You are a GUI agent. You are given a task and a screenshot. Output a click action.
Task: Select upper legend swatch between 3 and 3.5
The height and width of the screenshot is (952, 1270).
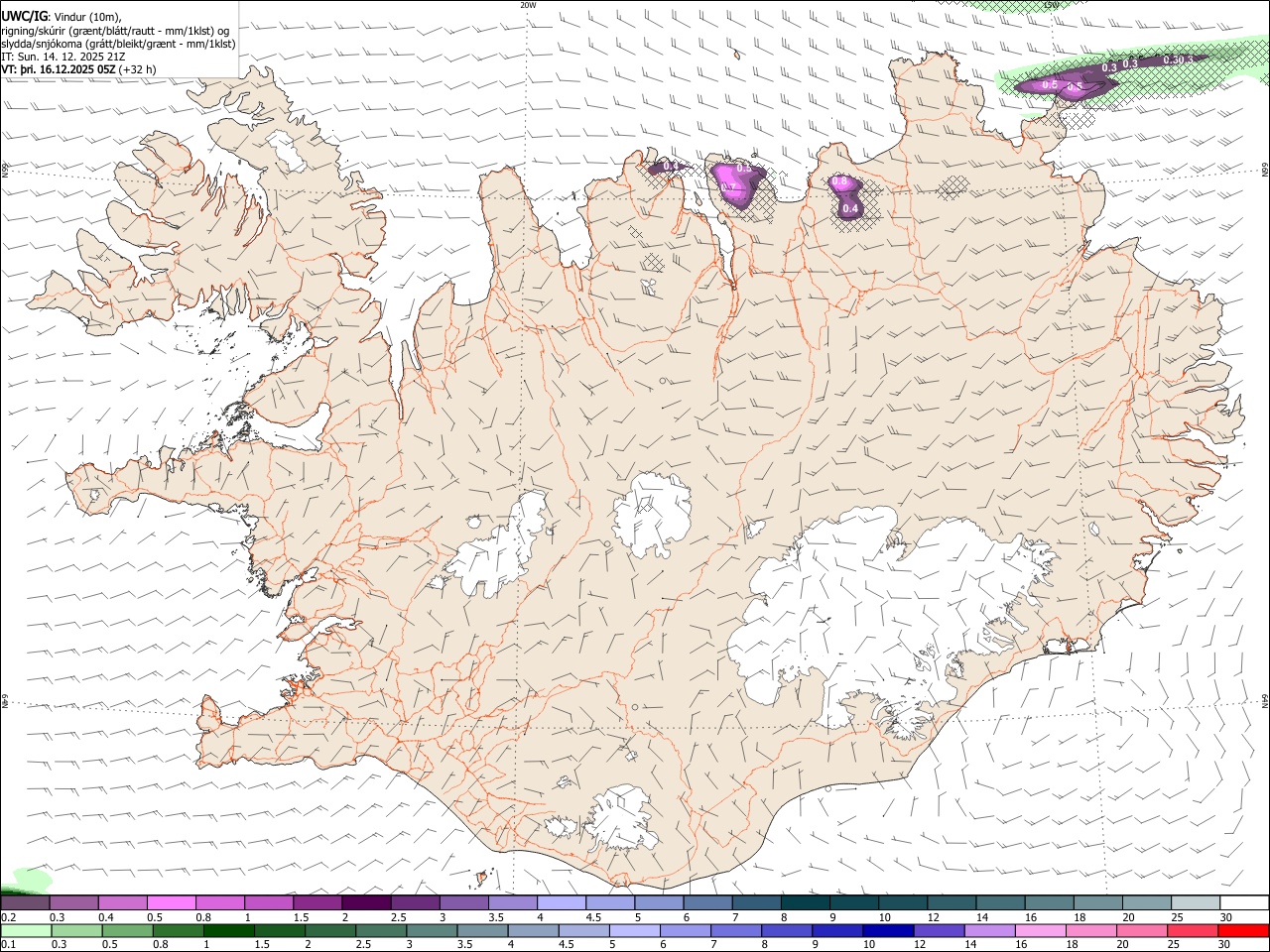click(x=464, y=903)
